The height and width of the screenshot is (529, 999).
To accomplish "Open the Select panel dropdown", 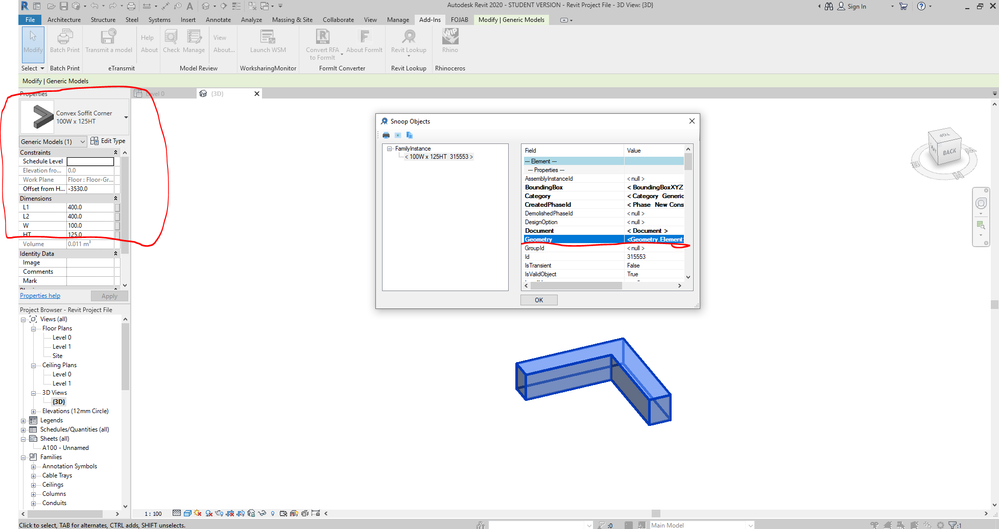I will (33, 68).
